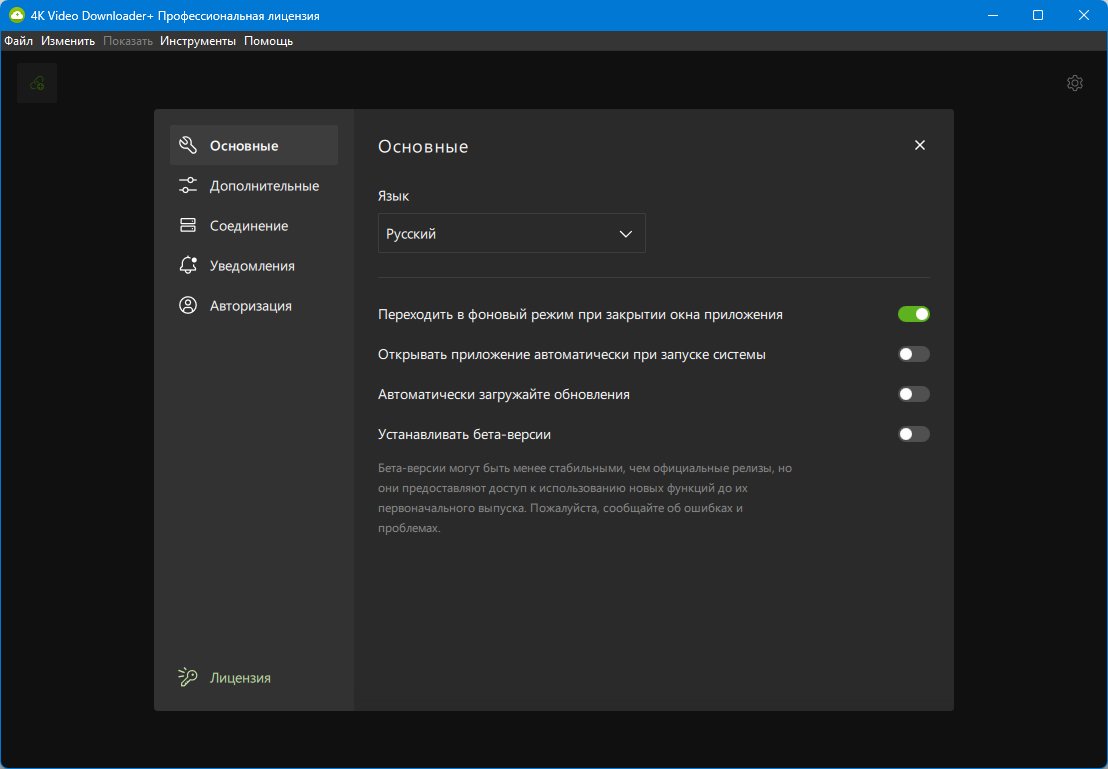The height and width of the screenshot is (769, 1108).
Task: Click the Язык label
Action: point(394,196)
